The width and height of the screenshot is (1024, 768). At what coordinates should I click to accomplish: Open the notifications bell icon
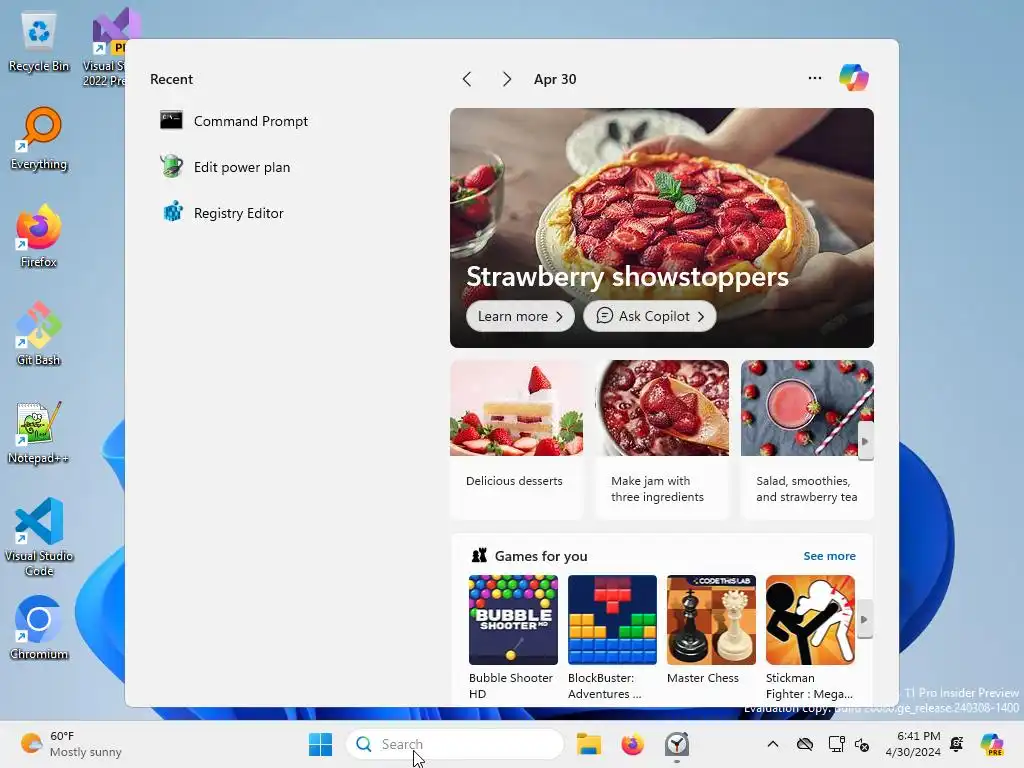[957, 744]
